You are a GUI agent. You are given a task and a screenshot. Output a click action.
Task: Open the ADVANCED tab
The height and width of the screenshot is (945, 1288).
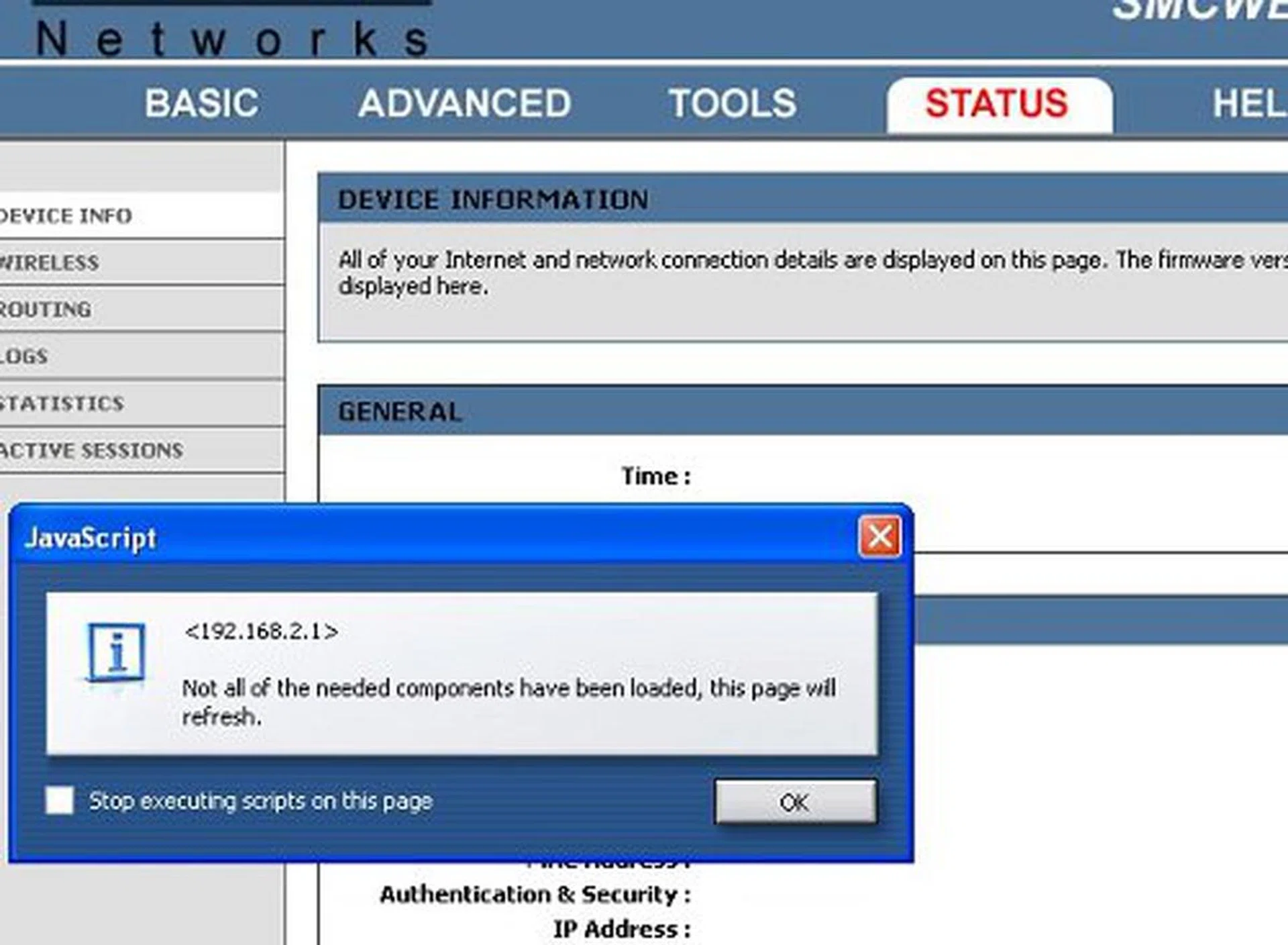465,103
